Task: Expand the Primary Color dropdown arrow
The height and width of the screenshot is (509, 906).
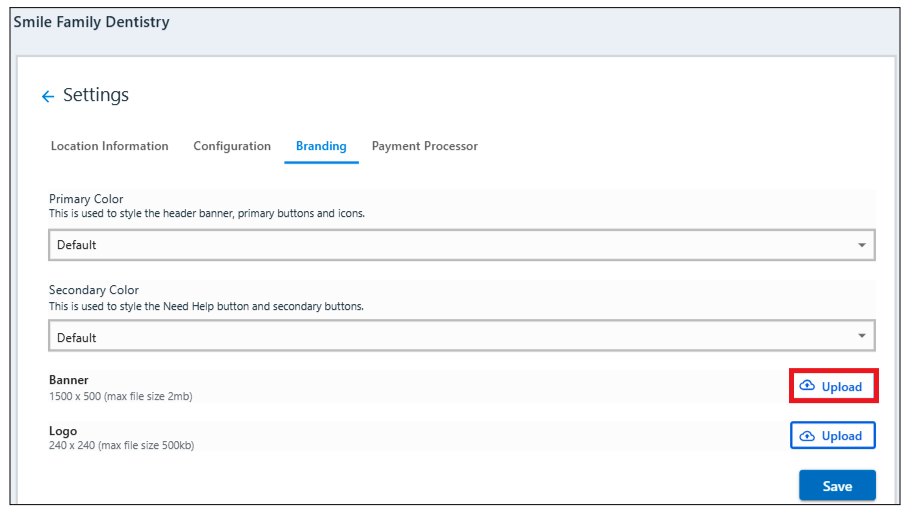Action: click(x=862, y=245)
